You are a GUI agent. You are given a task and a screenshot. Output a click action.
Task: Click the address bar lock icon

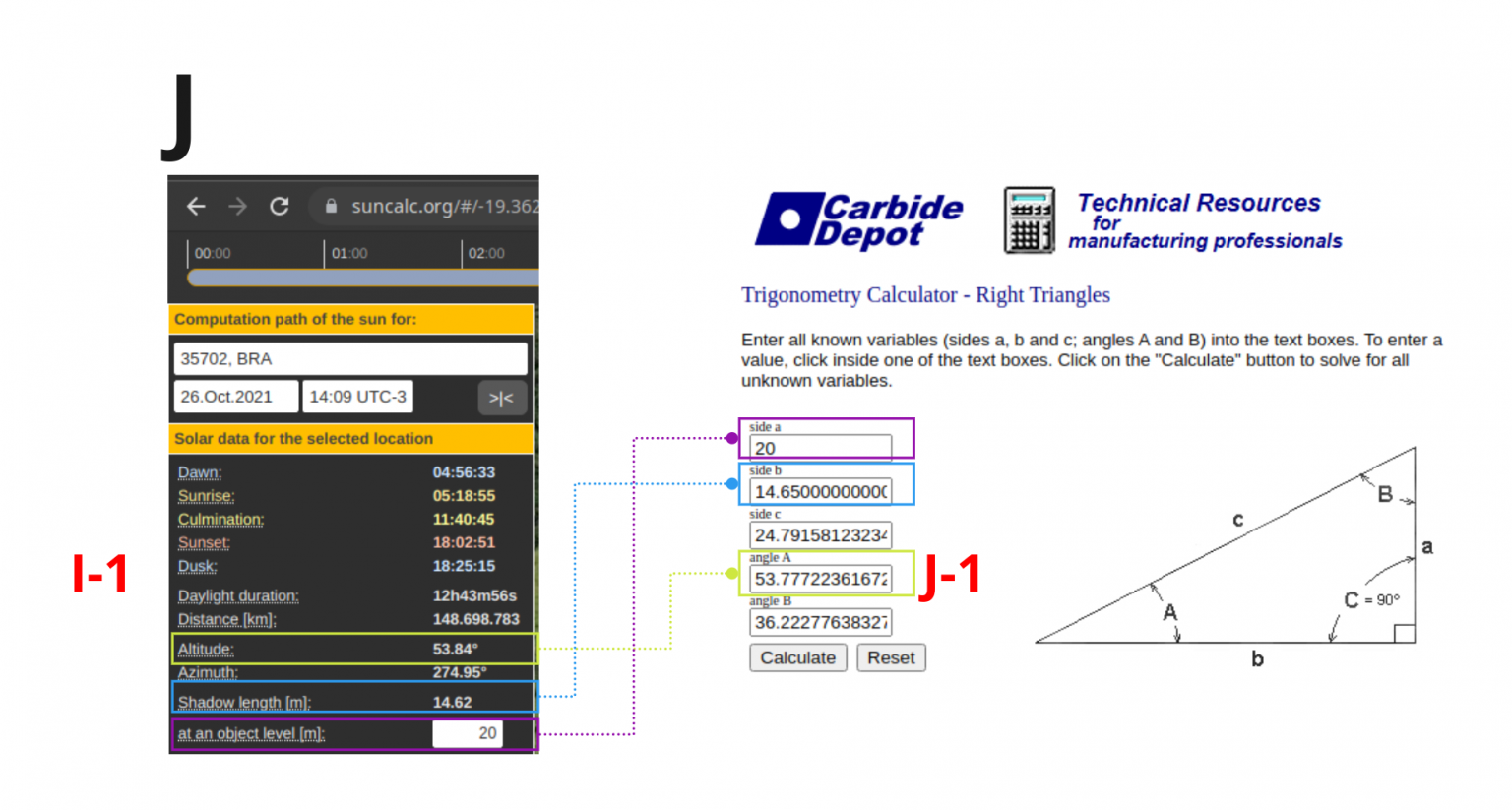331,207
